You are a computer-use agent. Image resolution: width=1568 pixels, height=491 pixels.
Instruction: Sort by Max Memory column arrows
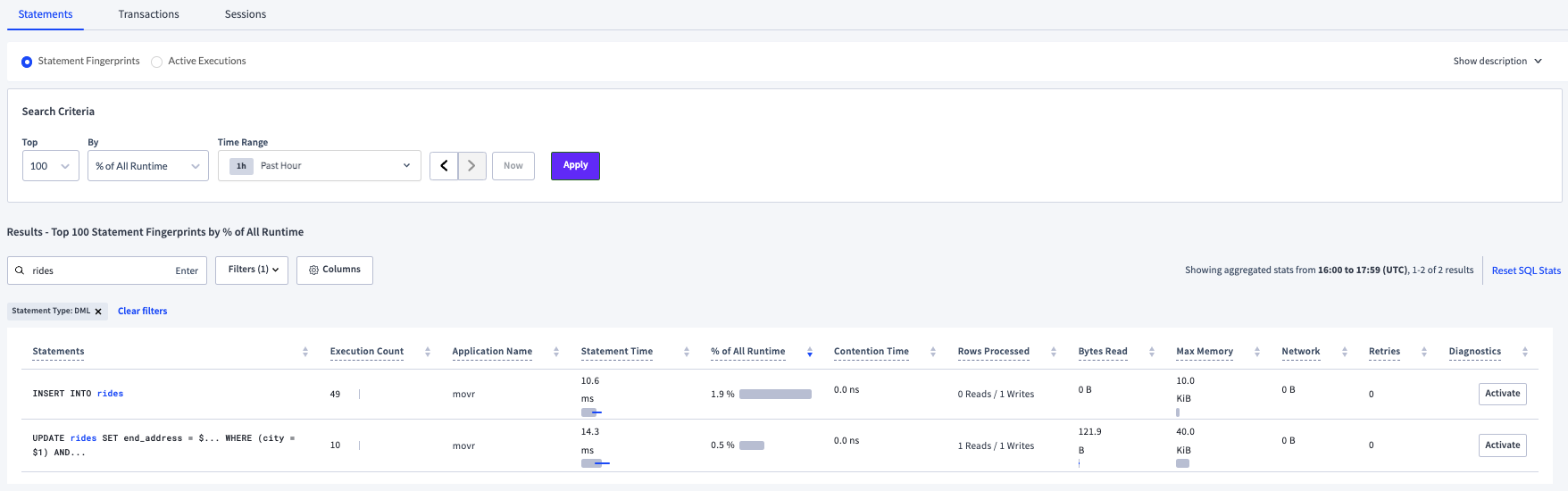[x=1257, y=352]
